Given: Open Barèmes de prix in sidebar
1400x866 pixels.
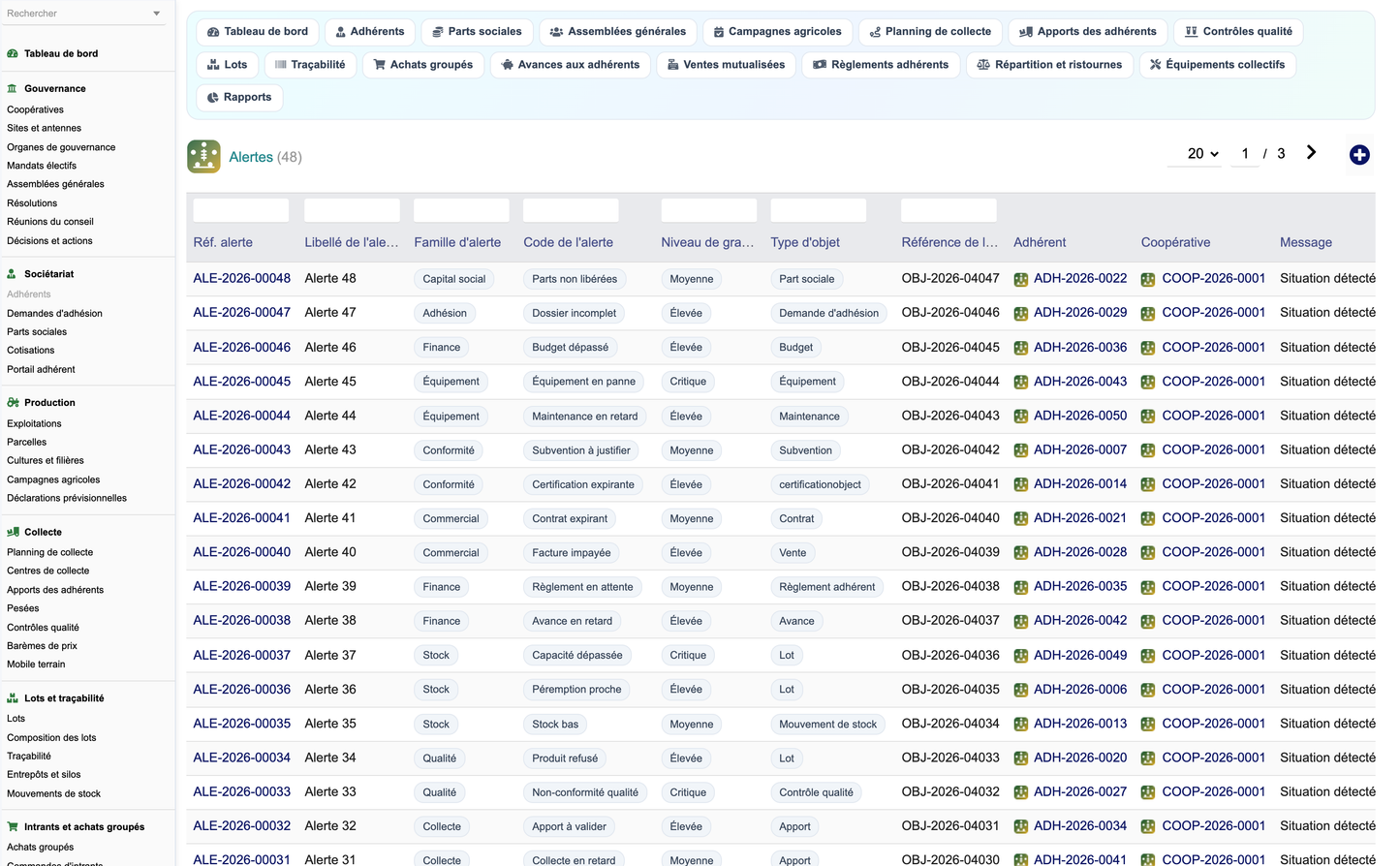Looking at the screenshot, I should pyautogui.click(x=42, y=646).
